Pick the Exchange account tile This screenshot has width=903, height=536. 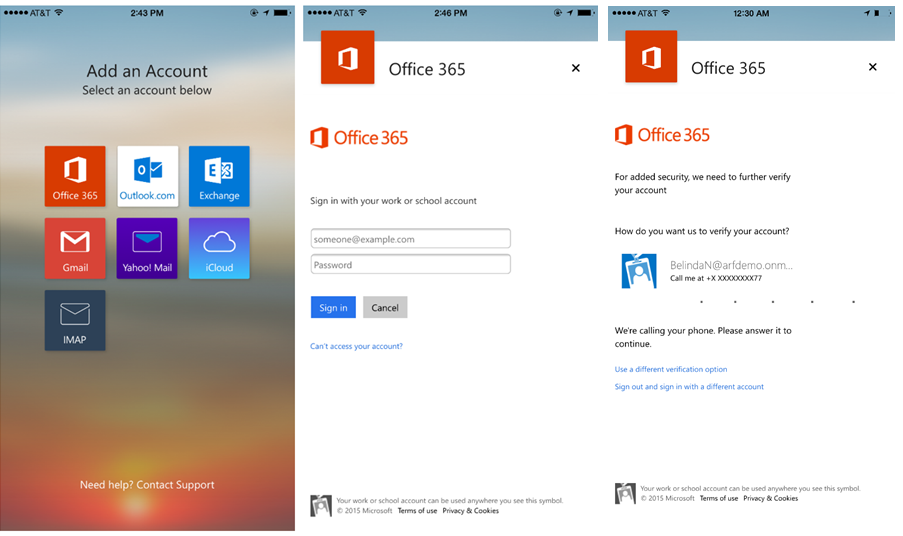[x=219, y=176]
